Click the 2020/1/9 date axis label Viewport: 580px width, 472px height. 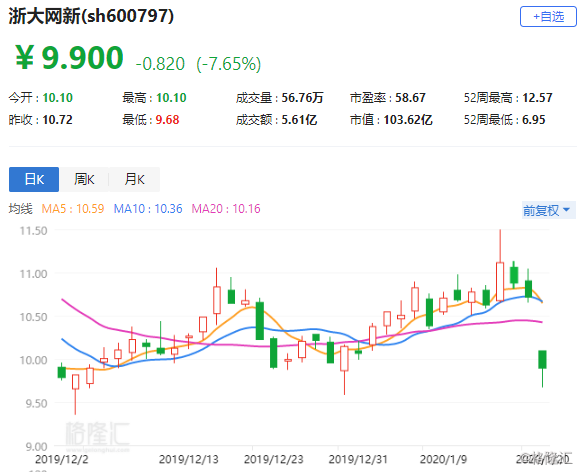[443, 459]
